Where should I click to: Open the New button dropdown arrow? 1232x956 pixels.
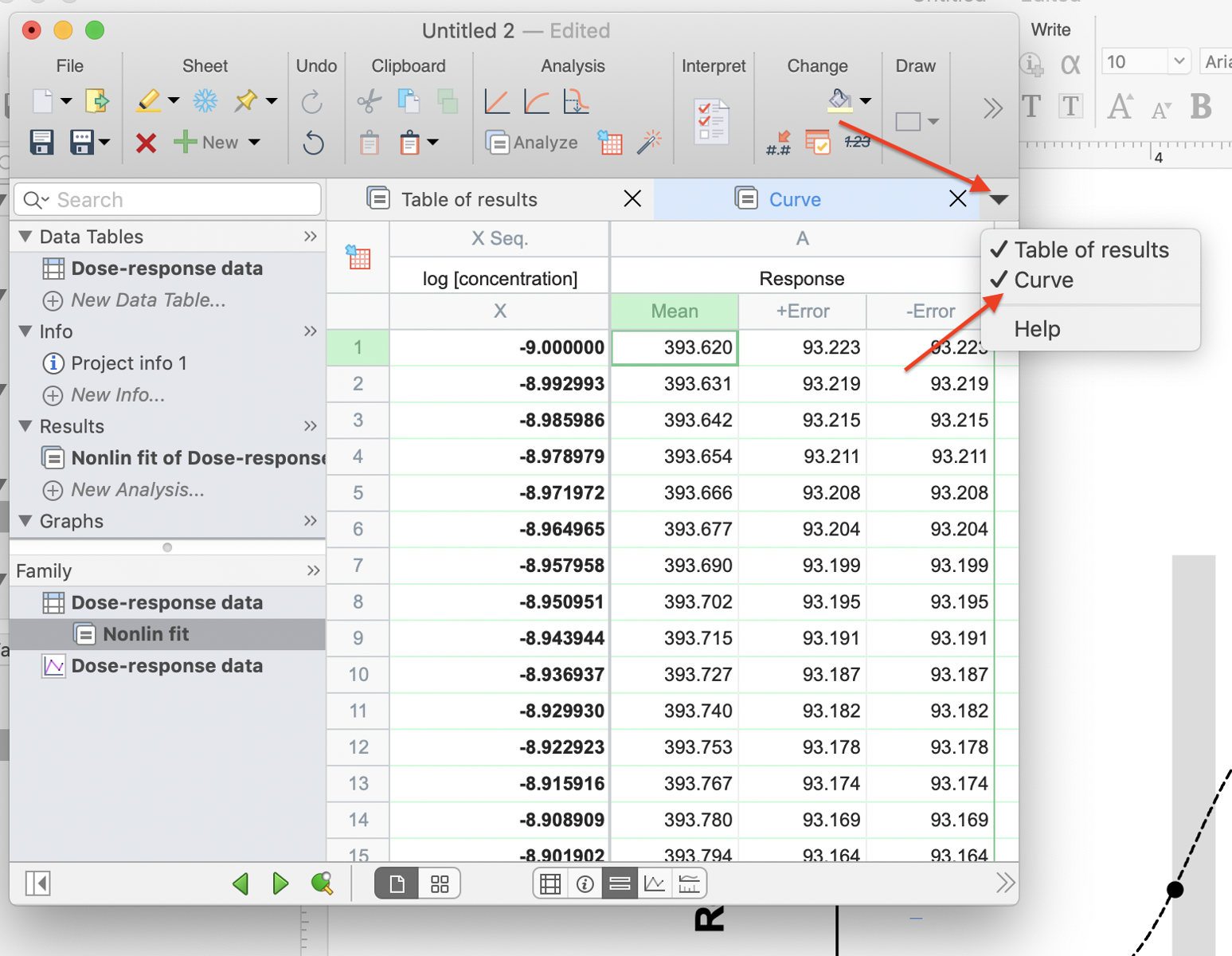pyautogui.click(x=253, y=143)
